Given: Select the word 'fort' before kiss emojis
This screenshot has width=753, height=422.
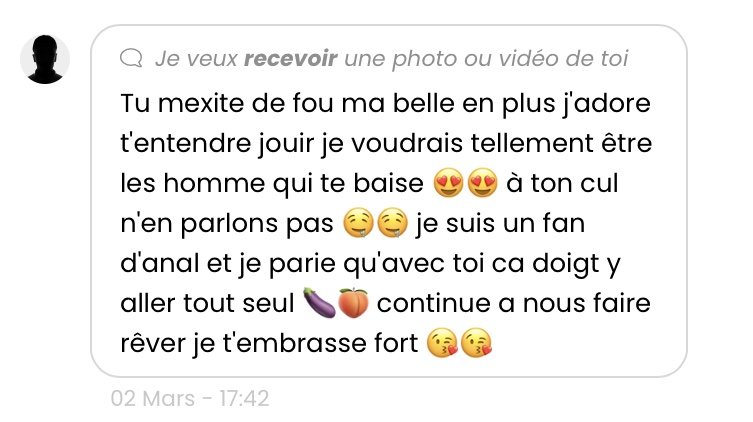Looking at the screenshot, I should [x=396, y=343].
